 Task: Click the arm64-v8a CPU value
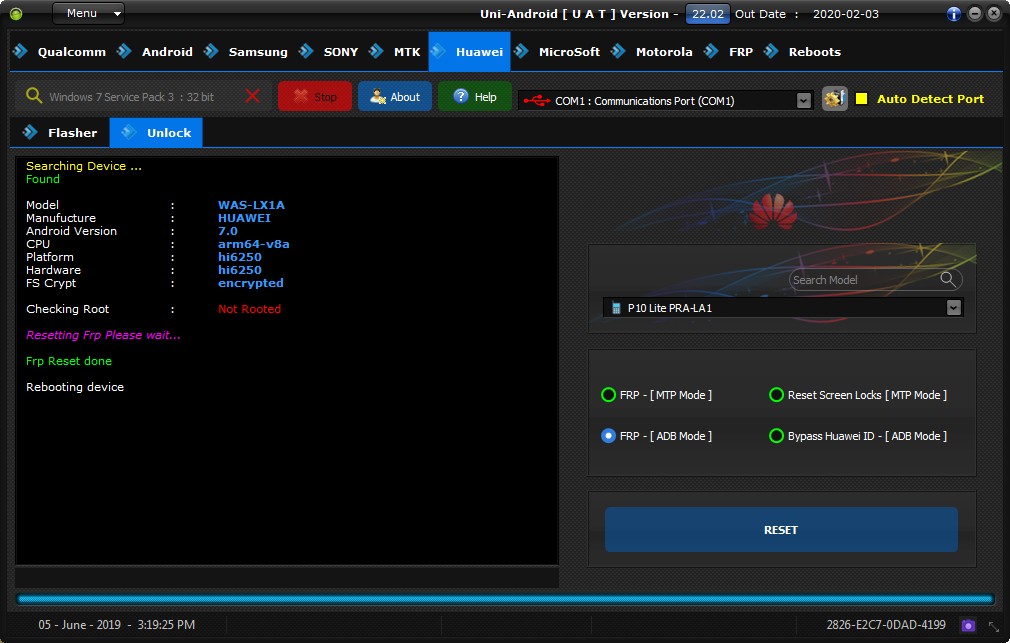coord(254,244)
